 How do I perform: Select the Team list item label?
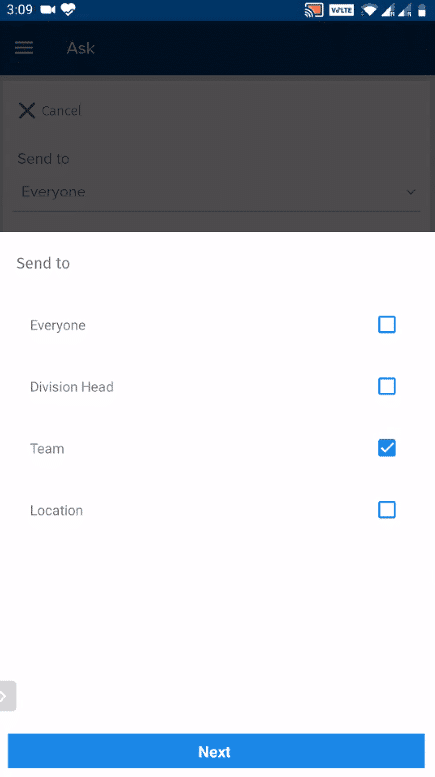click(47, 448)
